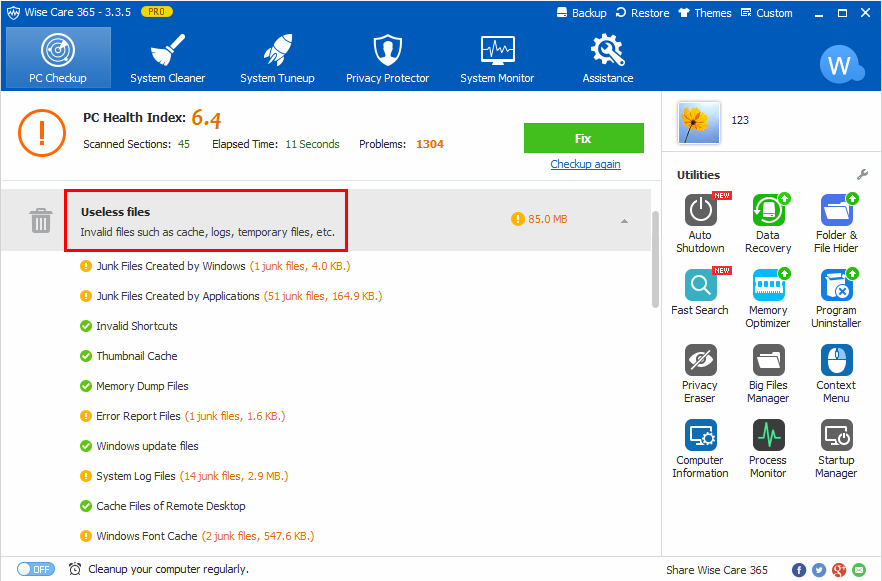Launch the Privacy Eraser utility
Image resolution: width=882 pixels, height=581 pixels.
tap(700, 373)
